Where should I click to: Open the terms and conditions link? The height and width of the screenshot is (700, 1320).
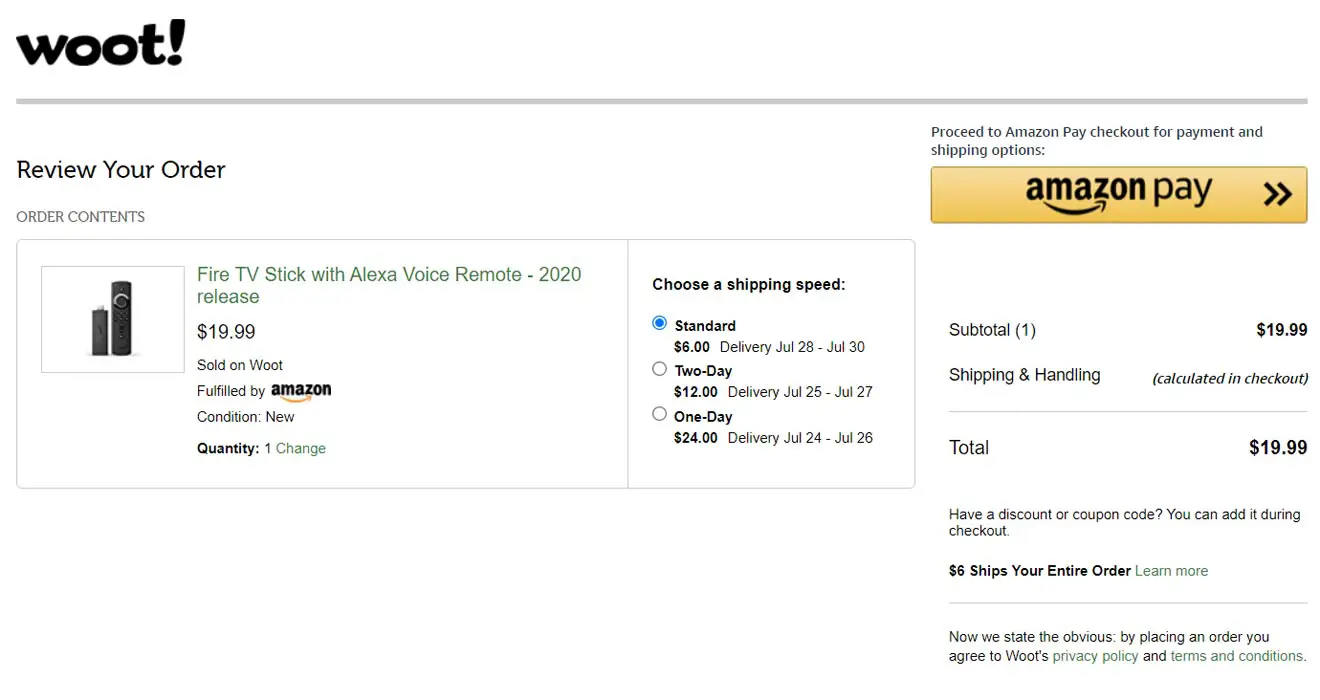tap(1237, 656)
